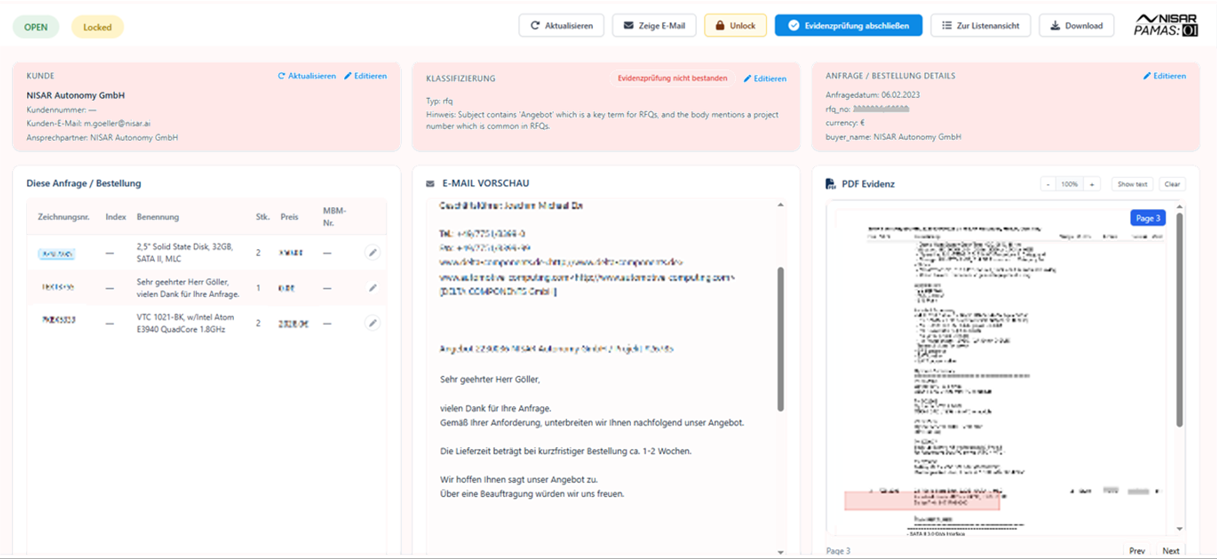Edit the 2,5" Solid State Disk row

[372, 253]
